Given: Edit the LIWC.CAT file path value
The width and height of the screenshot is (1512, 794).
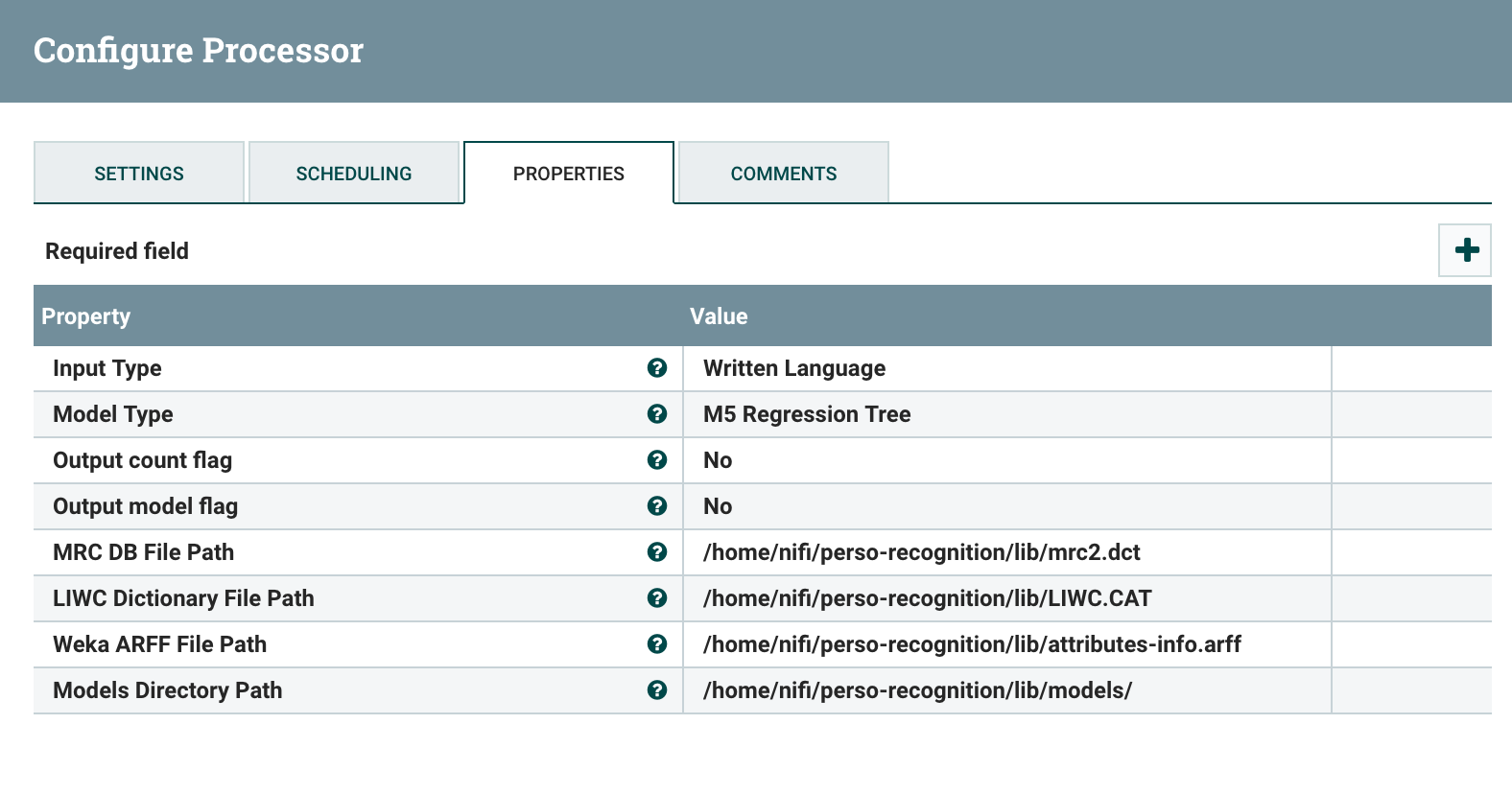Looking at the screenshot, I should tap(927, 598).
